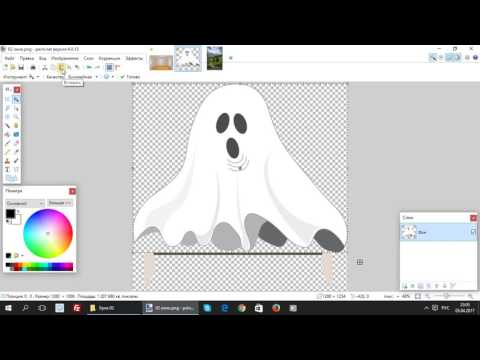Toggle the rulers button
This screenshot has width=480, height=360.
coord(118,67)
